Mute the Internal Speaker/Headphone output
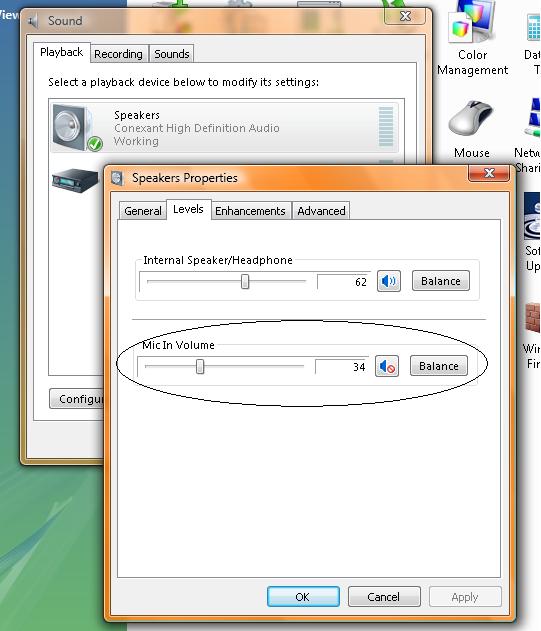 [x=388, y=281]
